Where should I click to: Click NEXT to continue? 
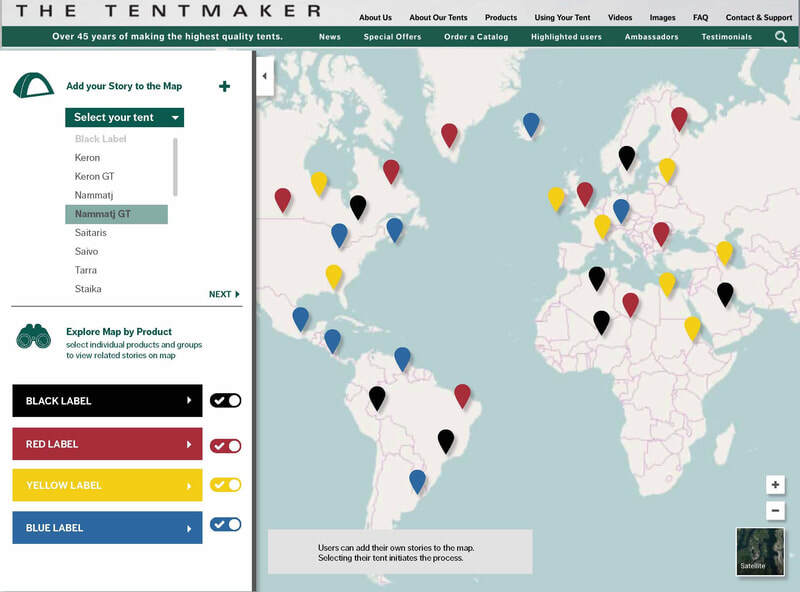tap(224, 294)
